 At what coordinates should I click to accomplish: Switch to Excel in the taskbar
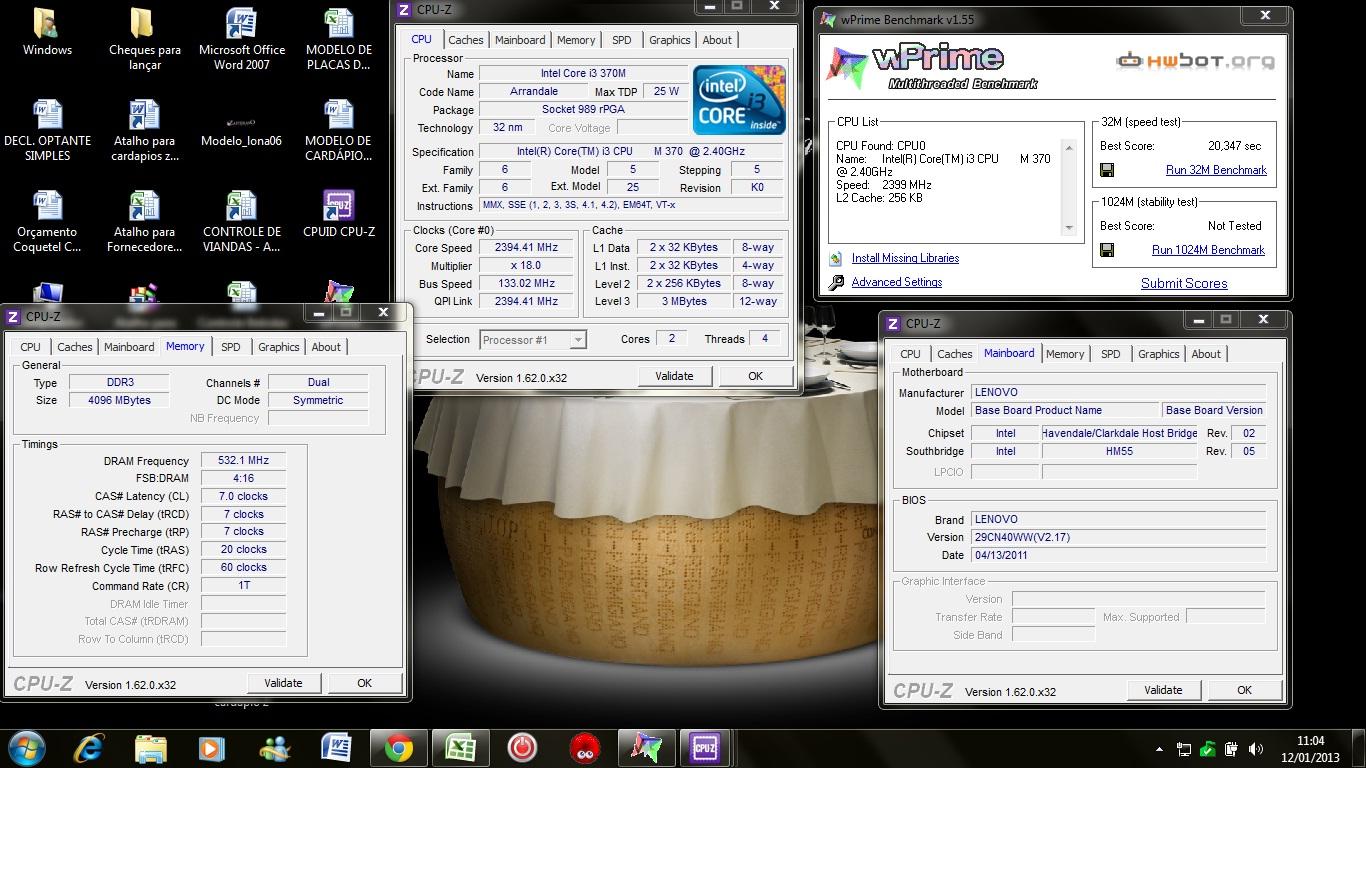tap(460, 748)
